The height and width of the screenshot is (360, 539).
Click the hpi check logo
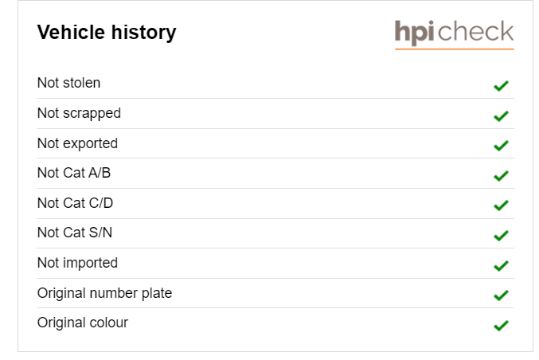[454, 34]
